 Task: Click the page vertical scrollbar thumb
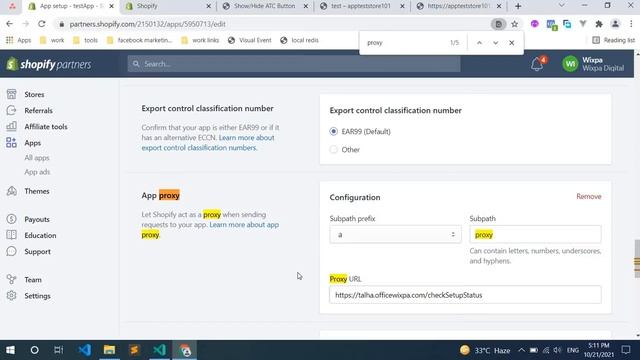coord(637,259)
